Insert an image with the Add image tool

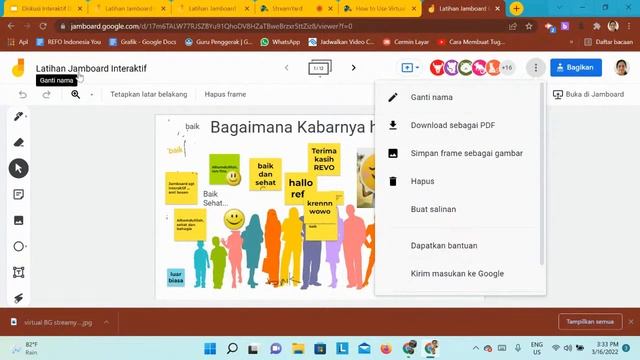click(x=18, y=220)
